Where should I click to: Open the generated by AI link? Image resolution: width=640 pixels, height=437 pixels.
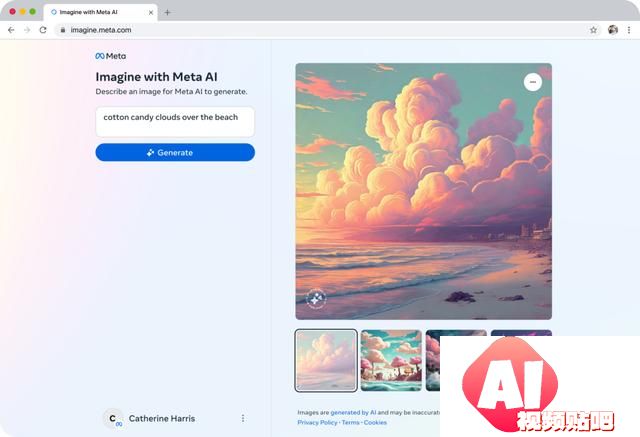point(353,413)
